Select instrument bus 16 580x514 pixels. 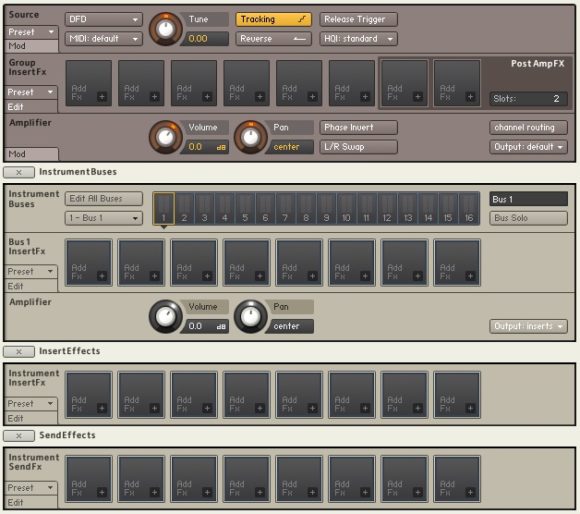(469, 209)
